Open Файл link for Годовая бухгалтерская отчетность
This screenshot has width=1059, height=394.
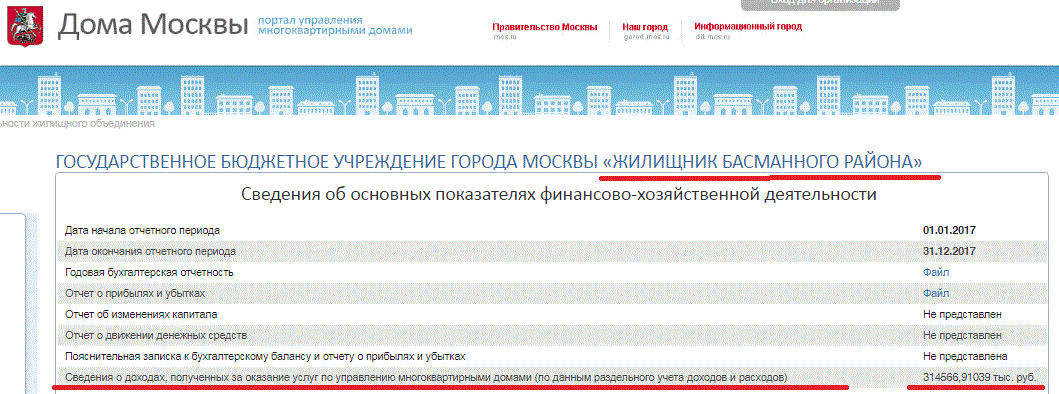click(935, 272)
